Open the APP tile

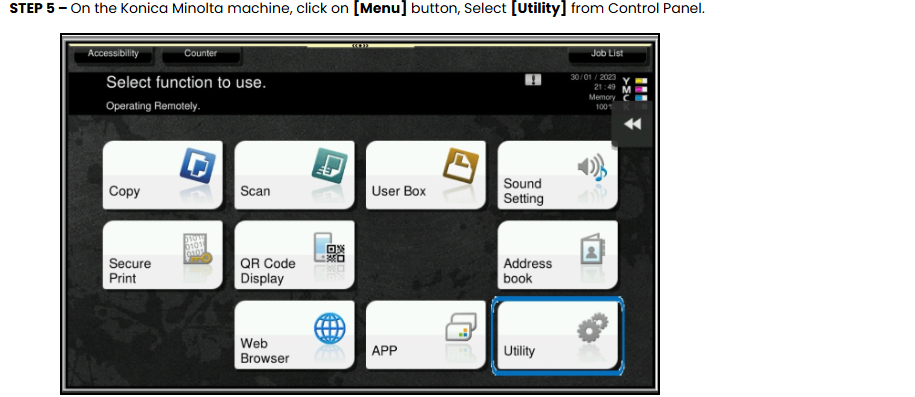(x=425, y=335)
